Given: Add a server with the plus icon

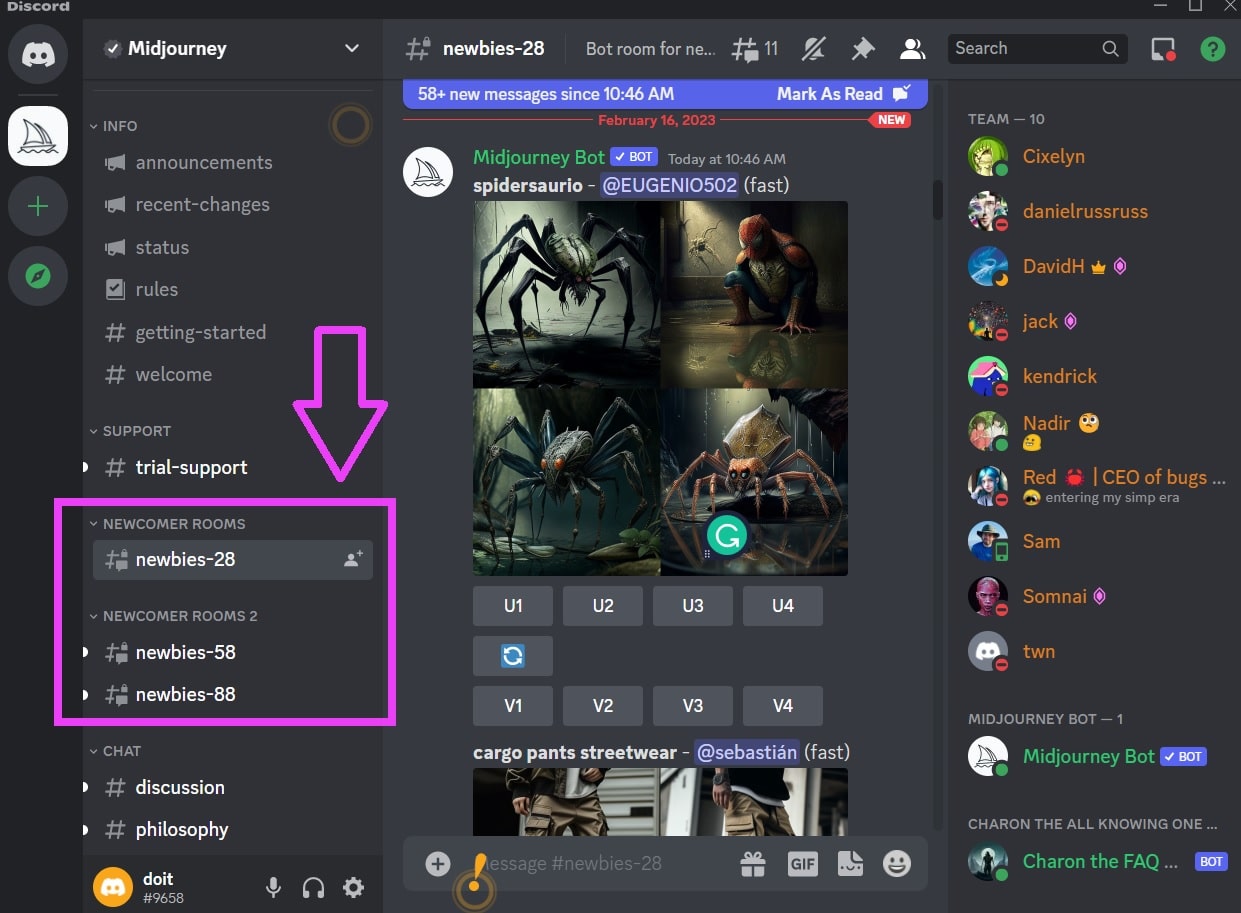Looking at the screenshot, I should pyautogui.click(x=38, y=207).
